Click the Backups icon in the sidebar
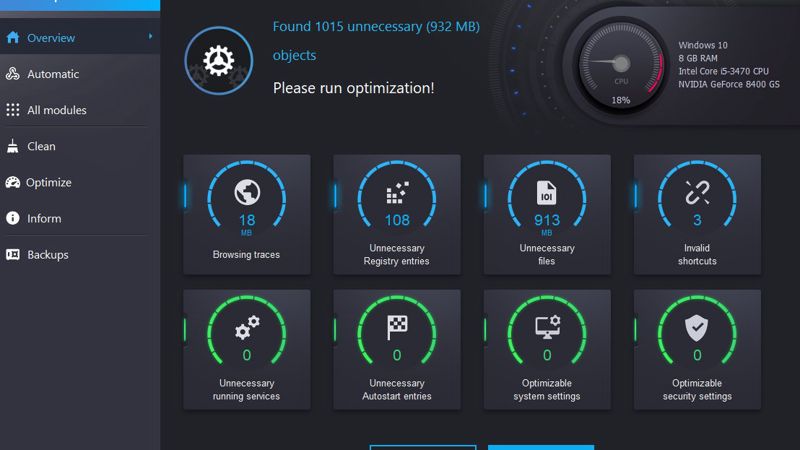 pyautogui.click(x=13, y=254)
